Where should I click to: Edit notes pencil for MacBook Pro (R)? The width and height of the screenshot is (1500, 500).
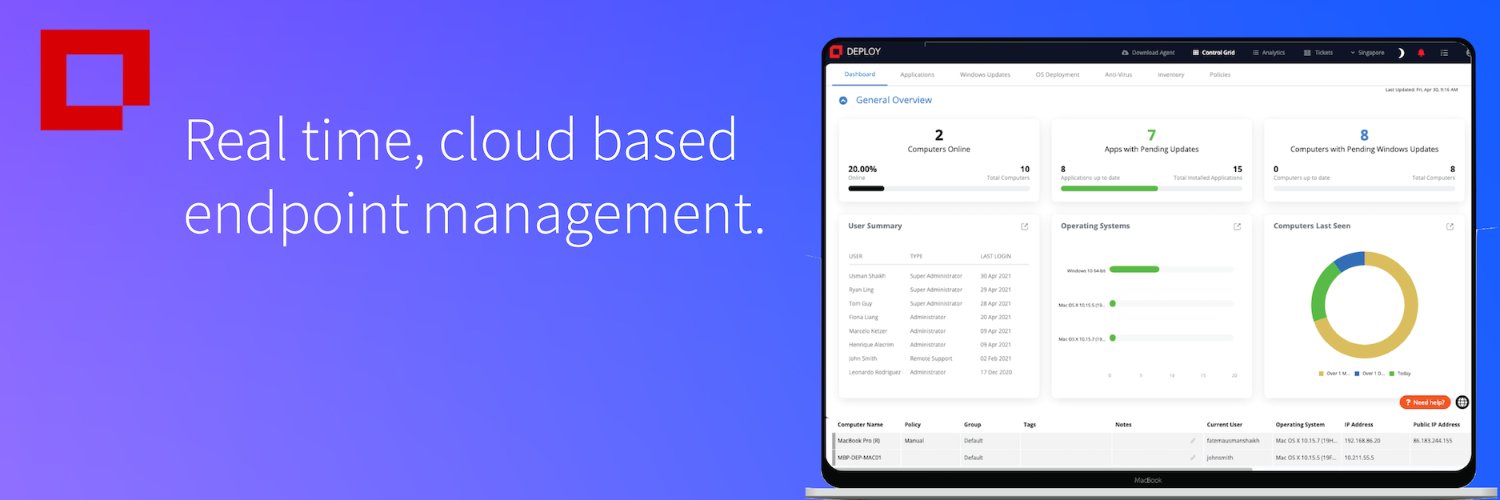tap(1192, 441)
